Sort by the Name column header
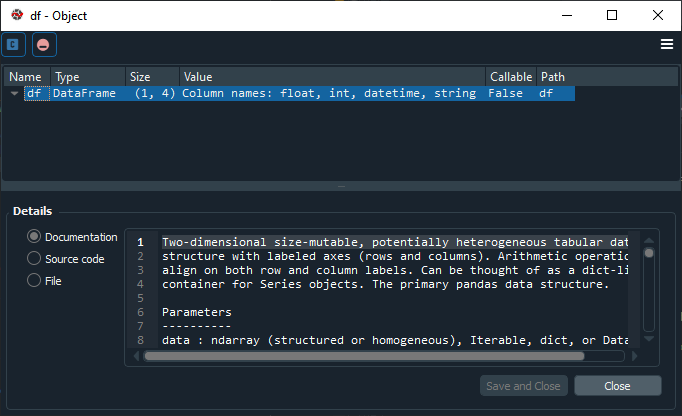The image size is (682, 416). coord(27,77)
